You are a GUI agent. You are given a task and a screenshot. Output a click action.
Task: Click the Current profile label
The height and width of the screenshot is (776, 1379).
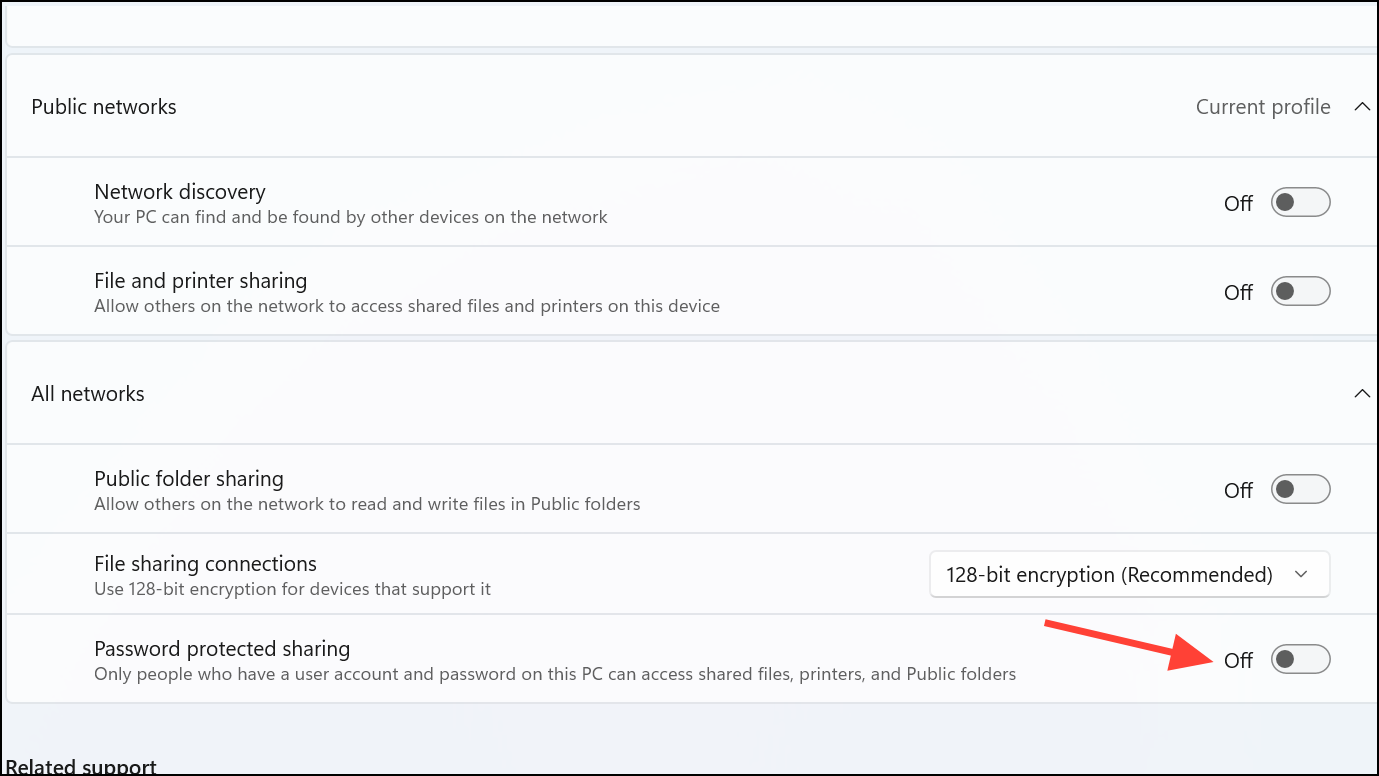coord(1263,107)
